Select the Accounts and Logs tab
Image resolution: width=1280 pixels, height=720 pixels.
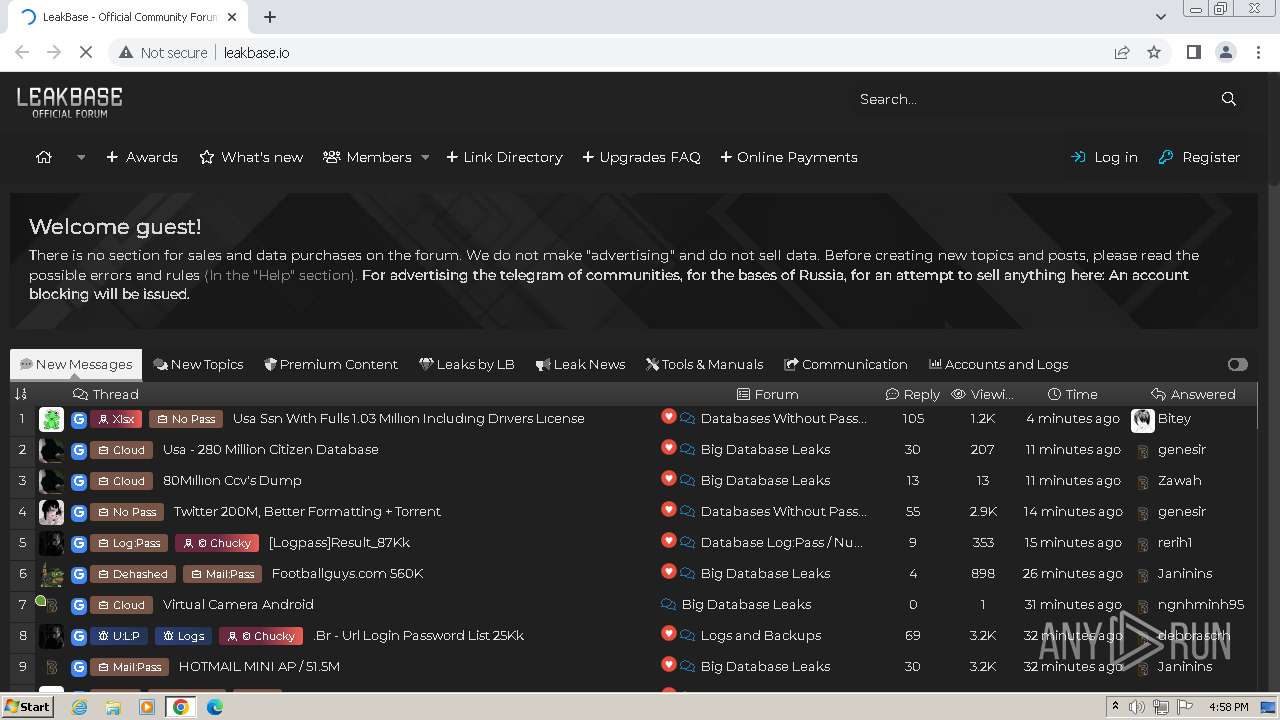click(998, 364)
